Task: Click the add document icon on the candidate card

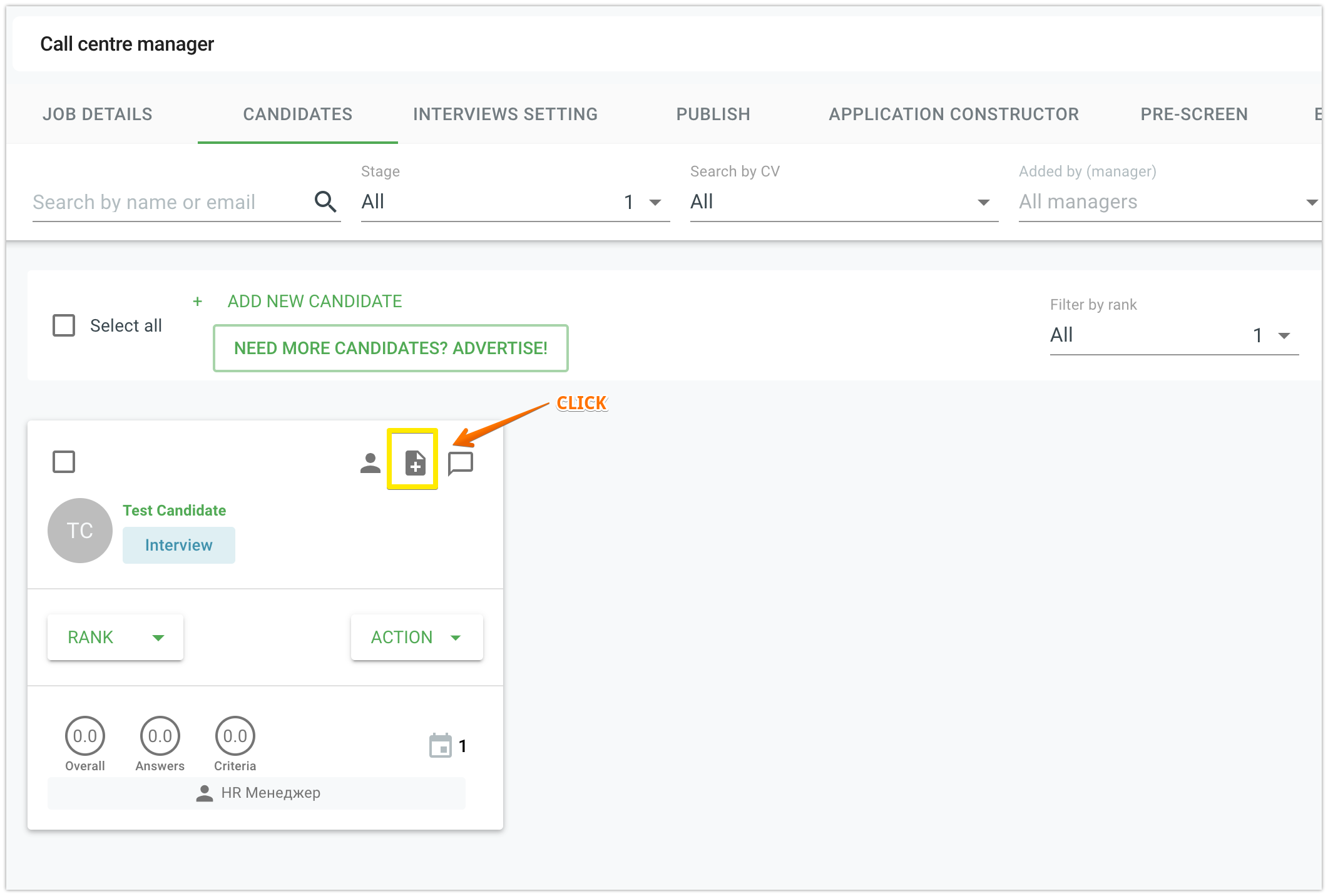Action: 415,462
